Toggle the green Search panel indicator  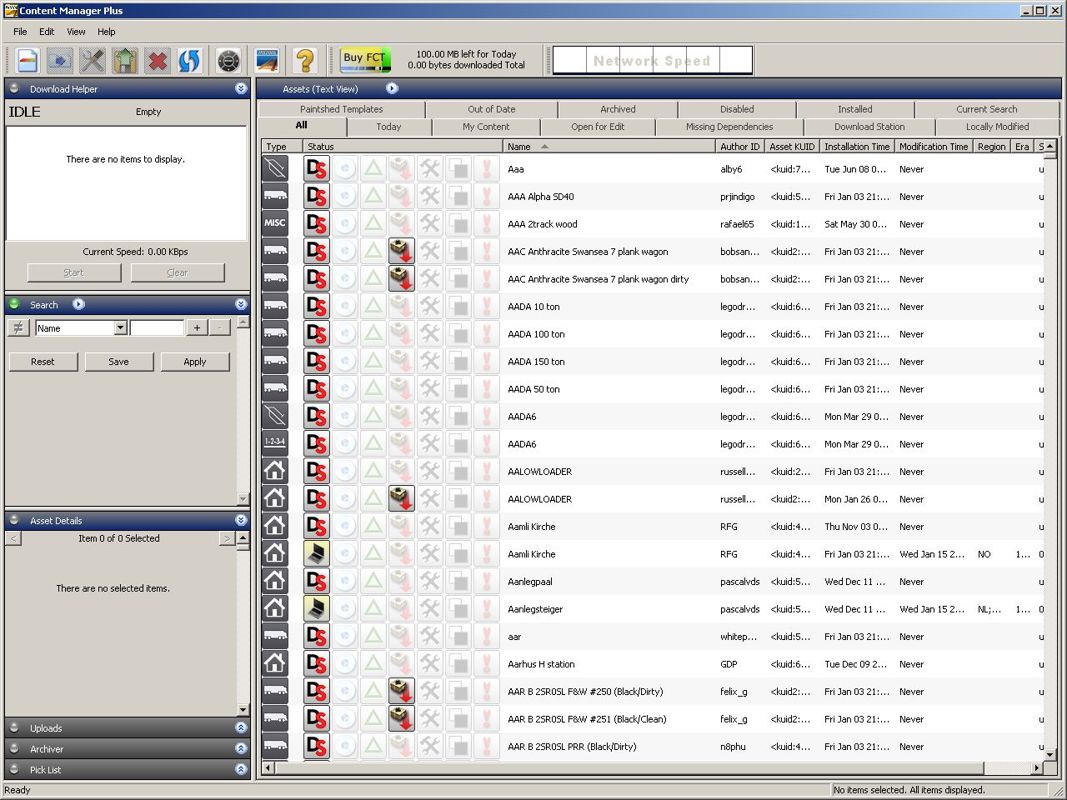pos(15,305)
